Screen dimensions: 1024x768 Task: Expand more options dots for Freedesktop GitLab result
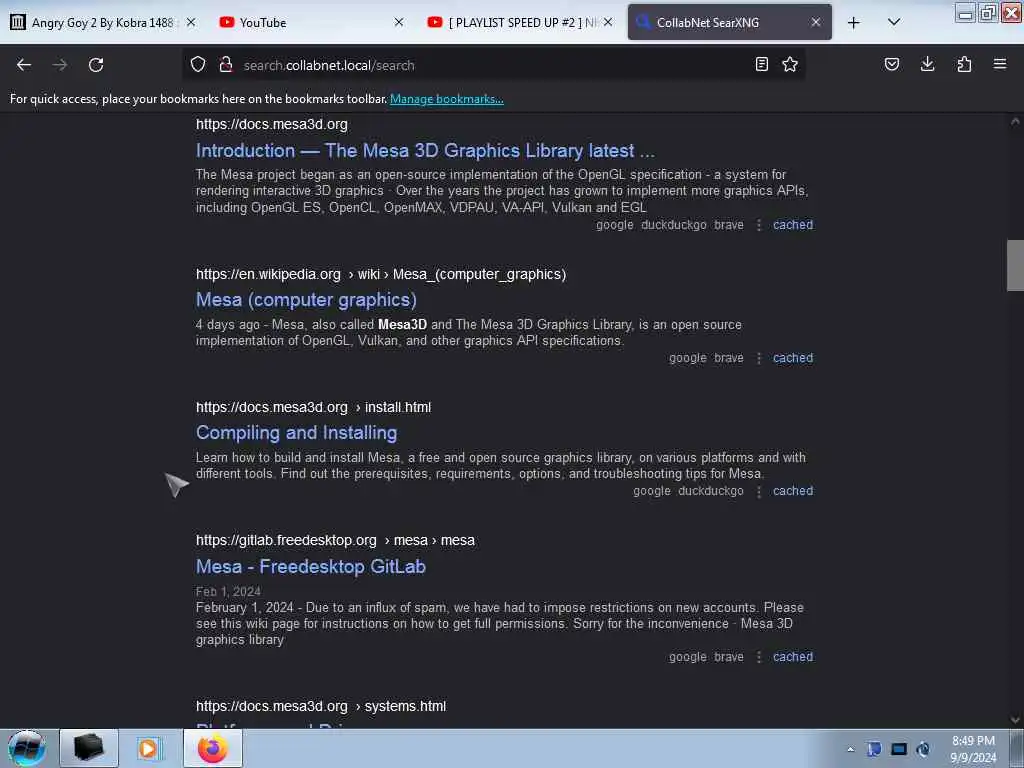tap(759, 656)
